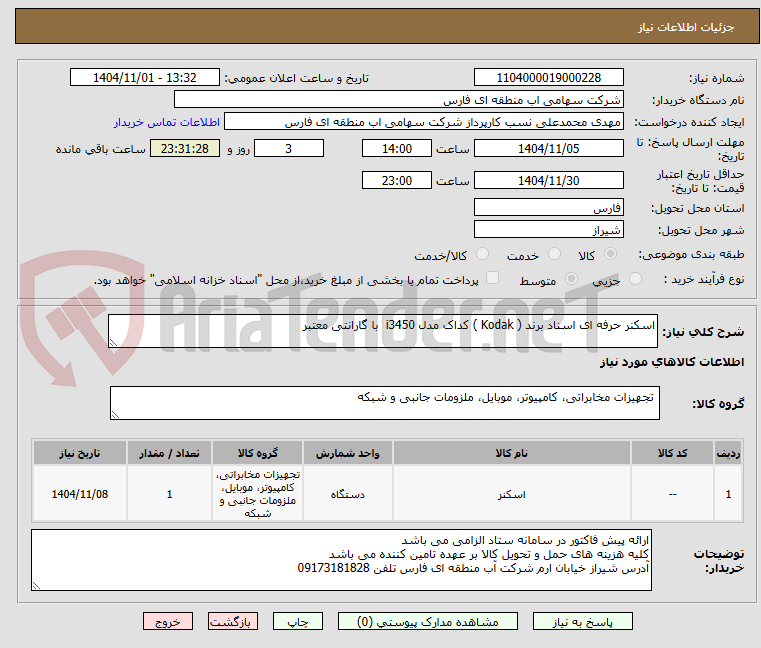The image size is (761, 648).
Task: Click the resize handle of buyer notes area
Action: click(36, 586)
